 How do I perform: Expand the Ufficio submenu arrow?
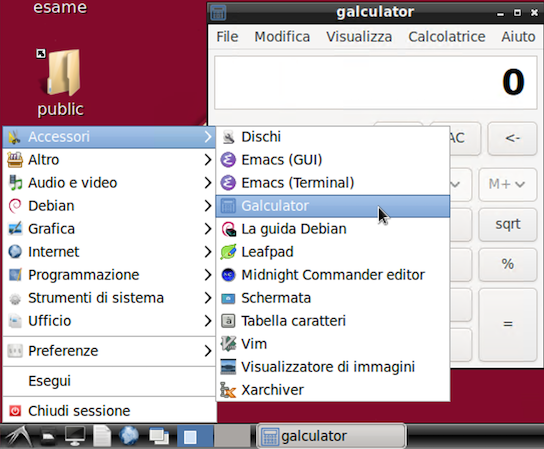[207, 321]
